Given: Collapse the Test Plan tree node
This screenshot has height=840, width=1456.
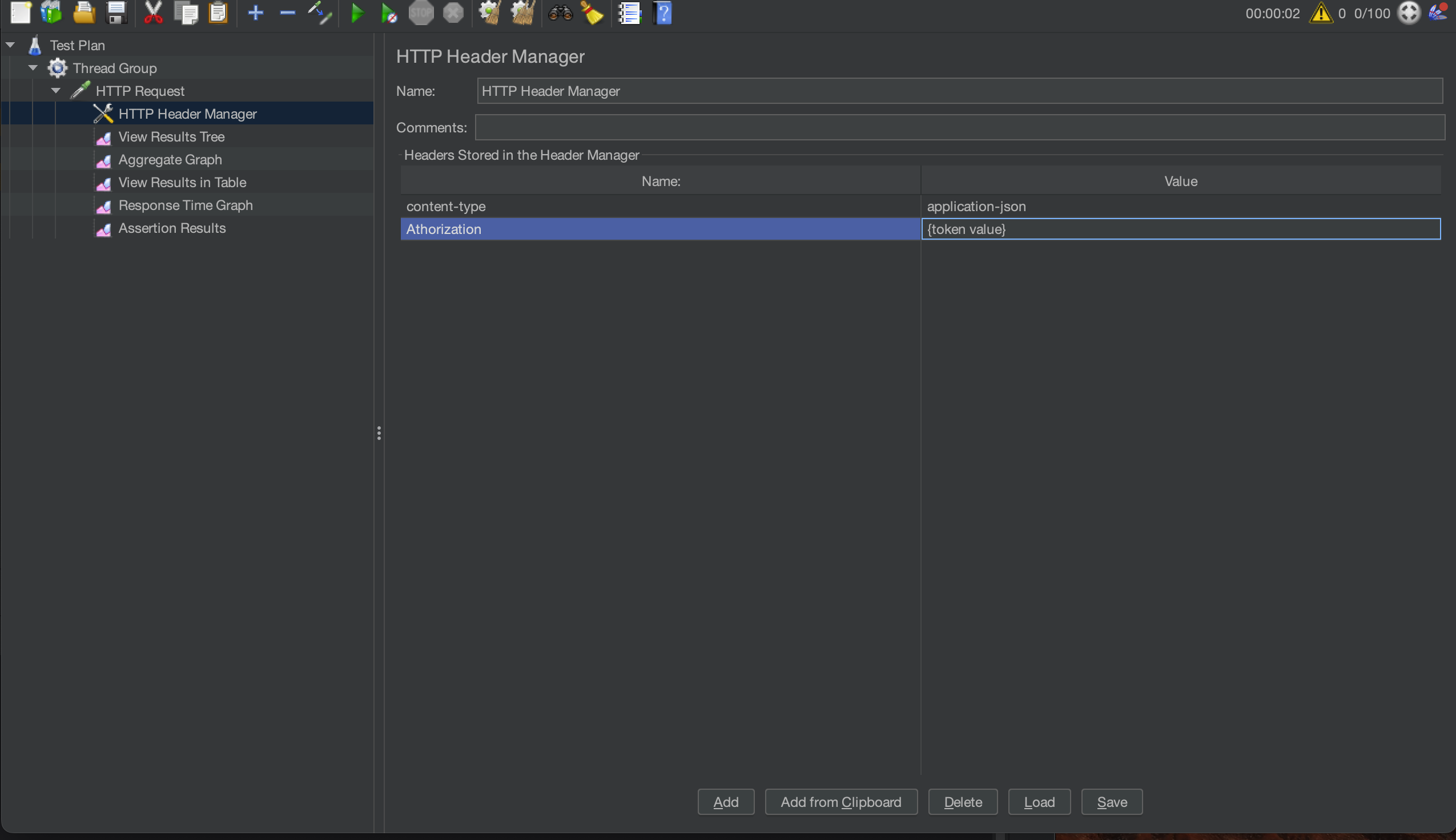Looking at the screenshot, I should tap(10, 45).
